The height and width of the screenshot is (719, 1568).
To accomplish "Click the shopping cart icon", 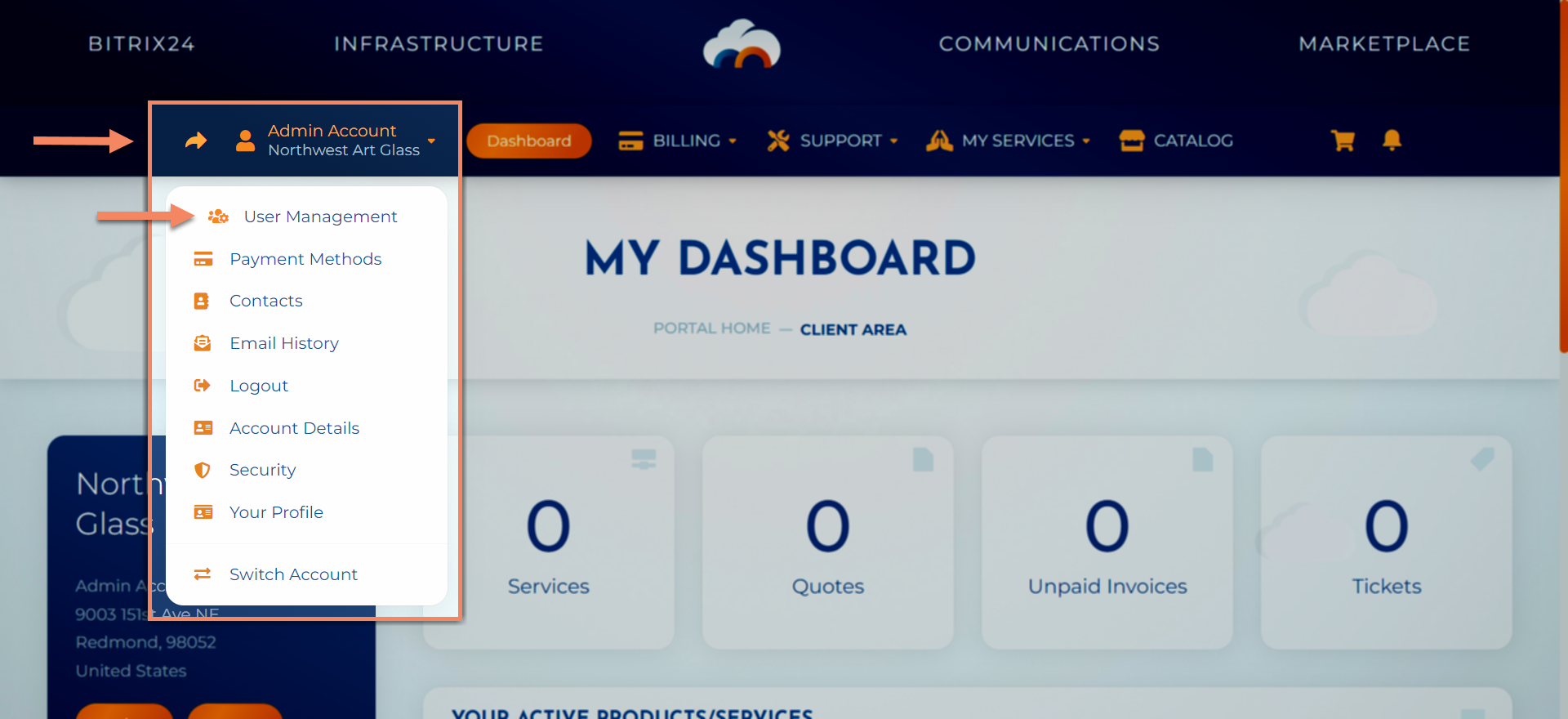I will (1343, 141).
